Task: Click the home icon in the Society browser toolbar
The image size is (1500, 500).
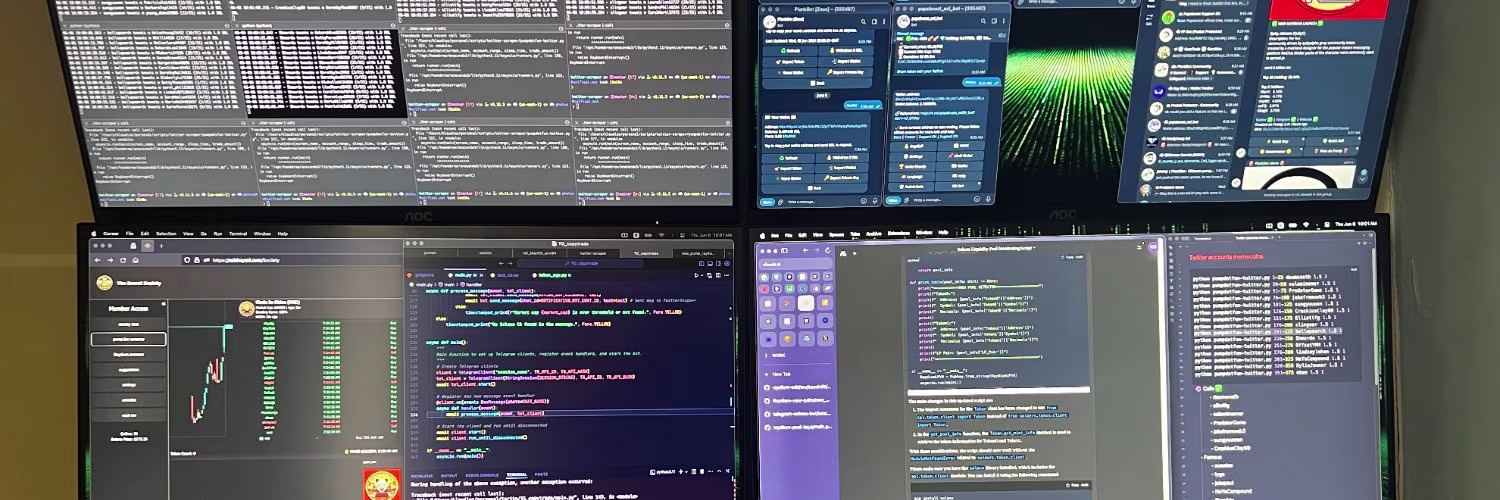Action: coord(135,260)
